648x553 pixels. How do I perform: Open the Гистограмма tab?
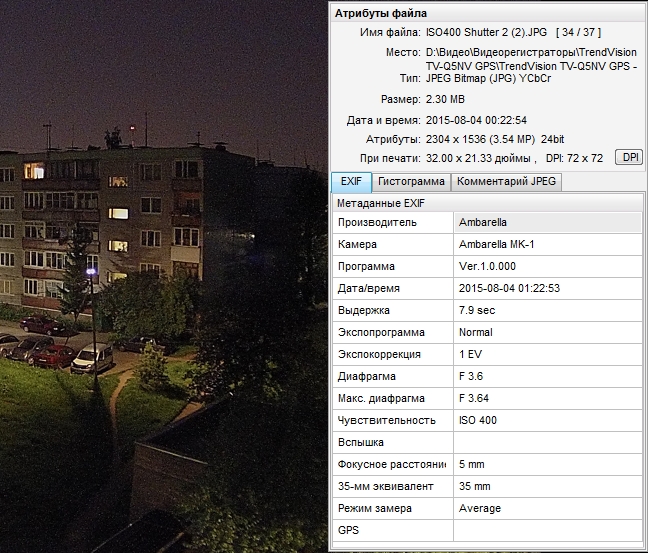411,182
